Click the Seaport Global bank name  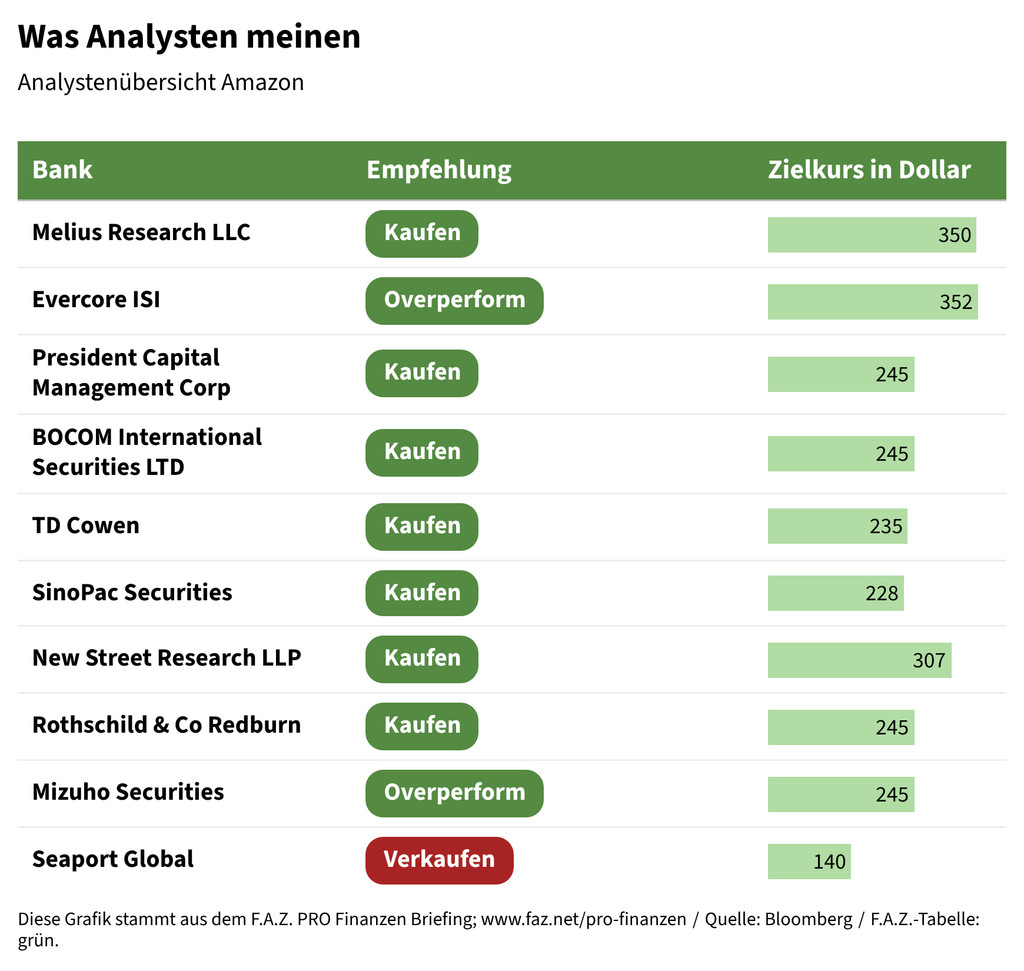(113, 860)
